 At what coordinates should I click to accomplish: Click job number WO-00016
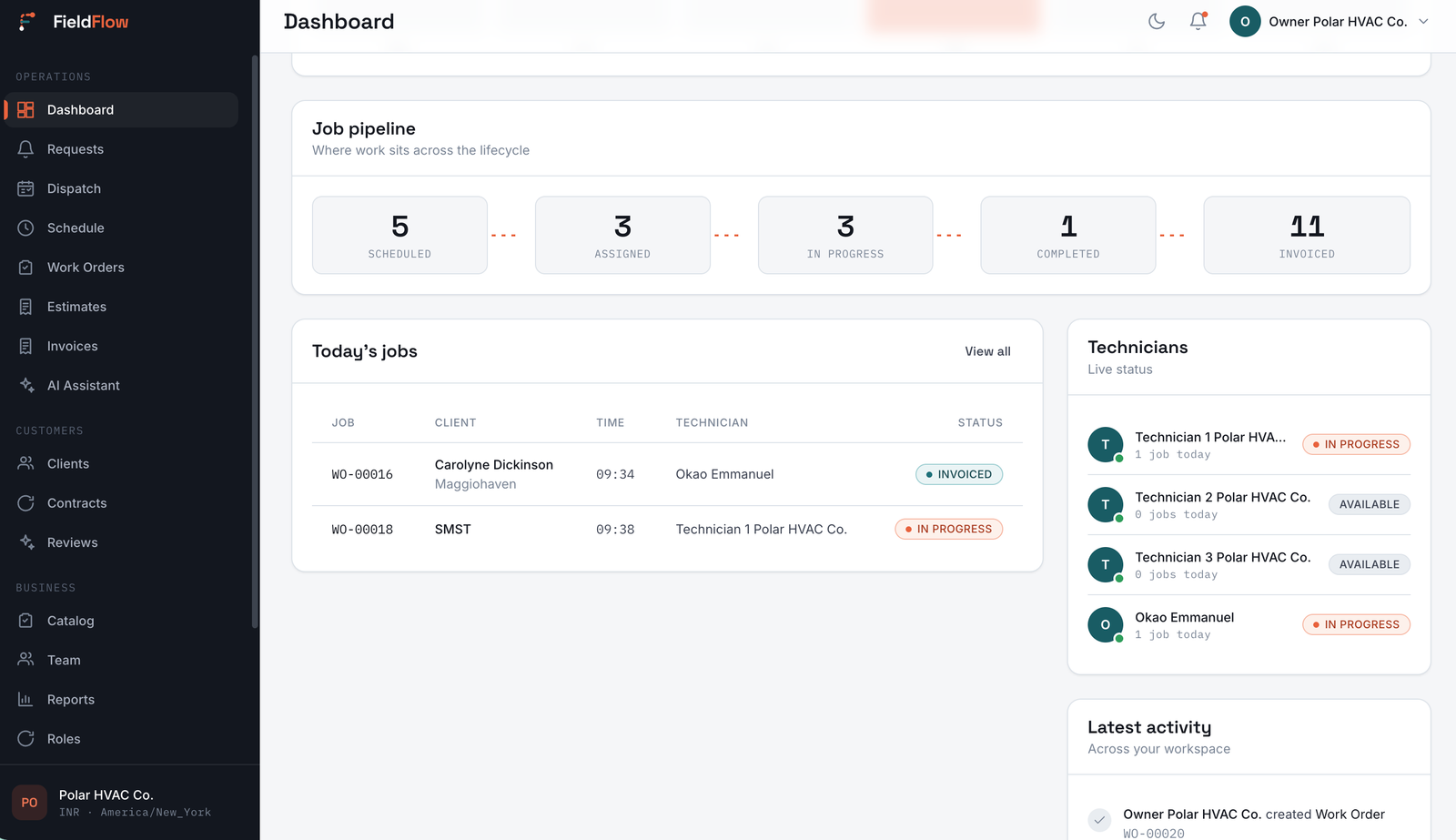point(362,474)
